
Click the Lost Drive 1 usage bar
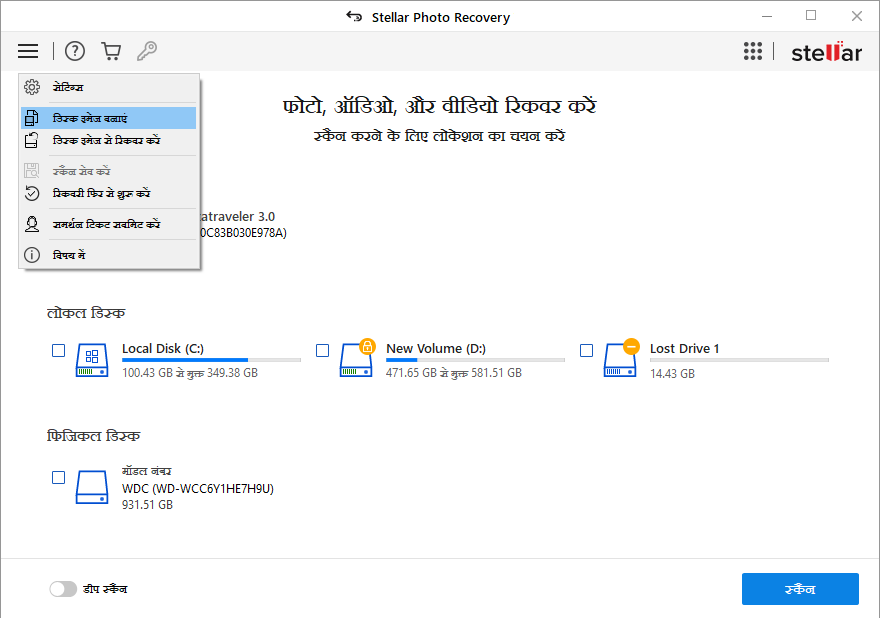(x=739, y=360)
